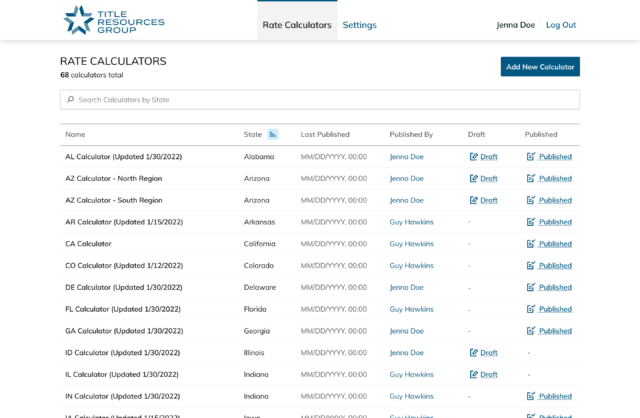Image resolution: width=640 pixels, height=418 pixels.
Task: Open the Published link for CO Calculator
Action: [555, 266]
